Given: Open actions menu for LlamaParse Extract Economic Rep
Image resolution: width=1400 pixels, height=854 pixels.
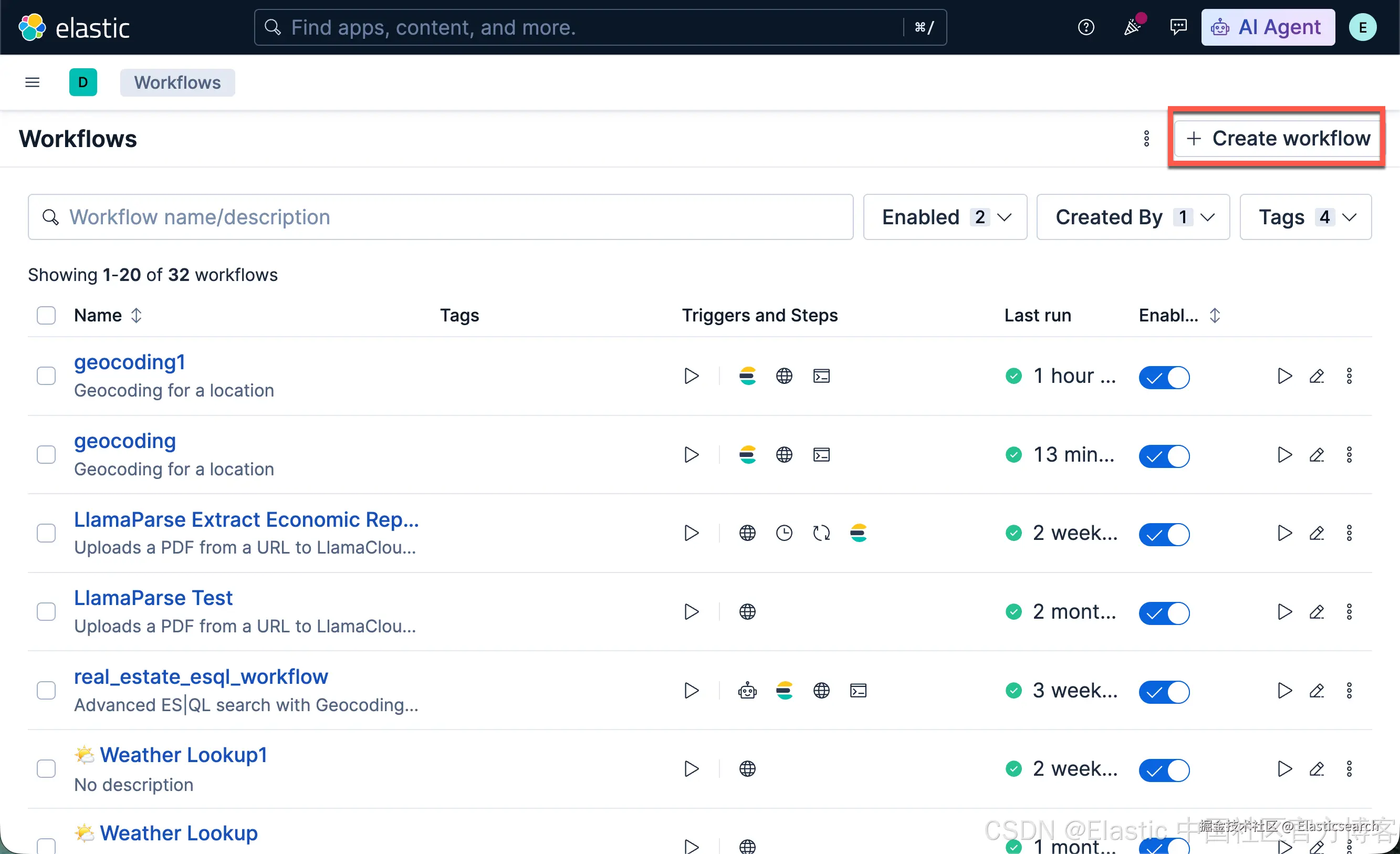Looking at the screenshot, I should [1349, 533].
